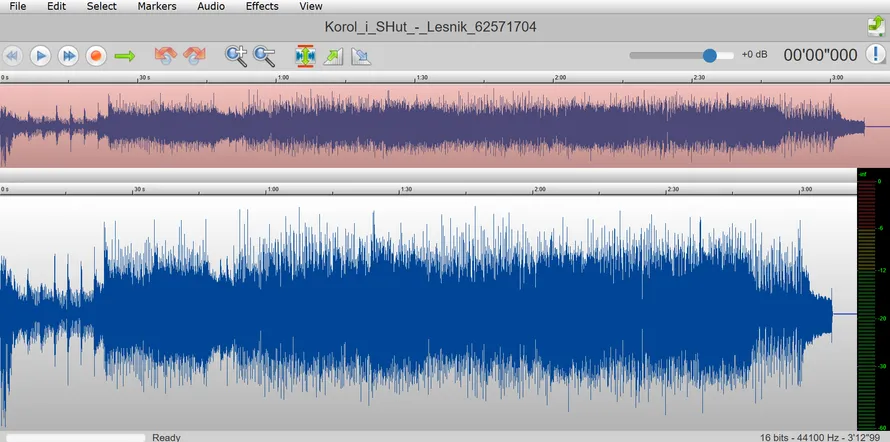Open the View menu
890x442 pixels.
point(311,6)
